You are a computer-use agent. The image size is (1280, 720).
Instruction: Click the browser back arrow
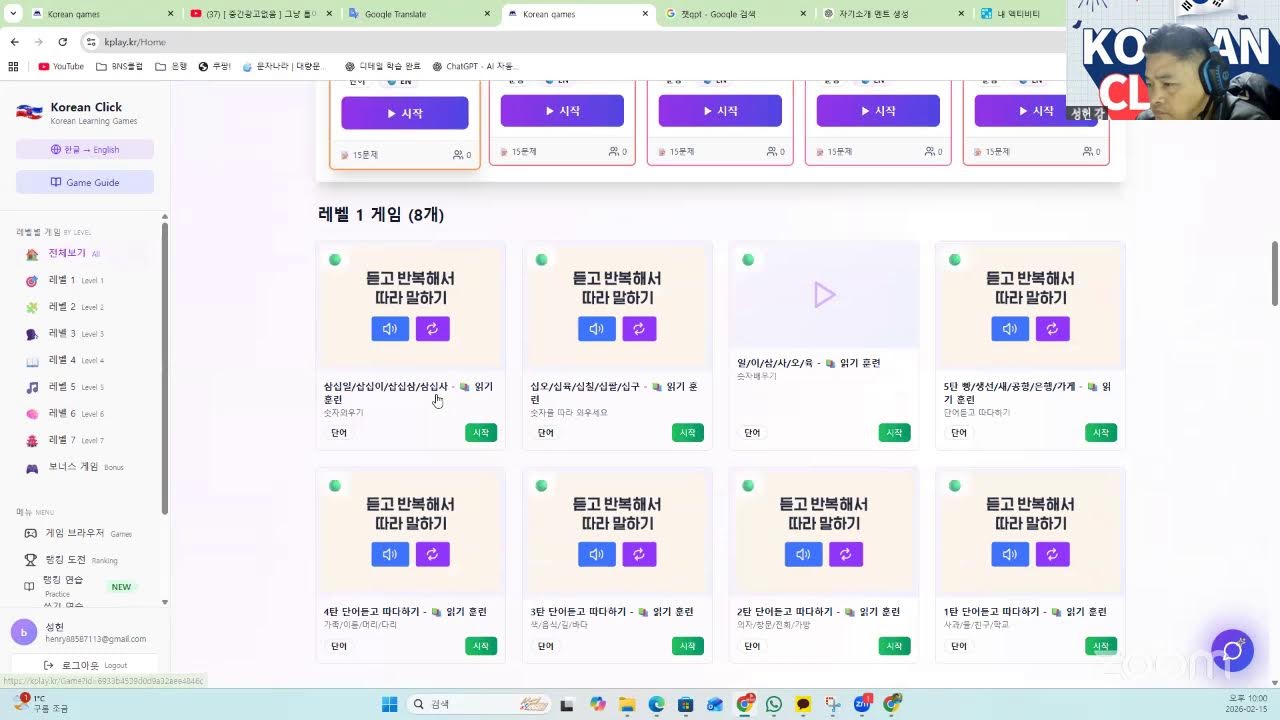pos(14,42)
